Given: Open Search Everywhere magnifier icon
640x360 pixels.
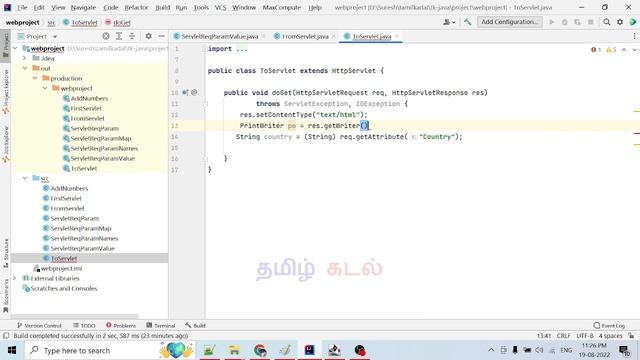Looking at the screenshot, I should click(607, 22).
